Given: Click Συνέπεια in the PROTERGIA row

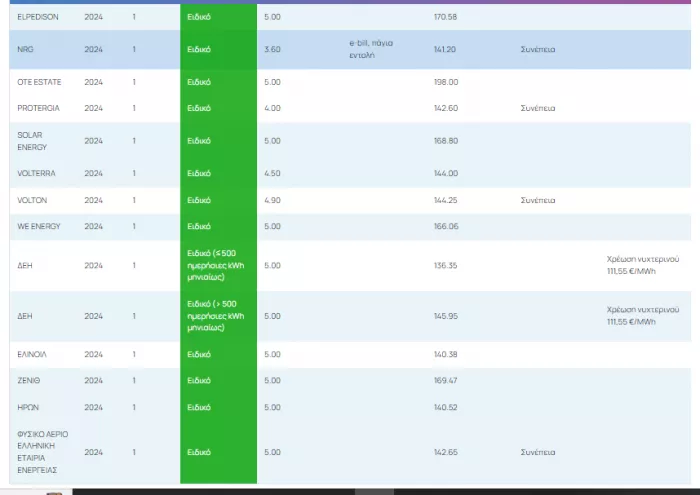Looking at the screenshot, I should pos(538,108).
